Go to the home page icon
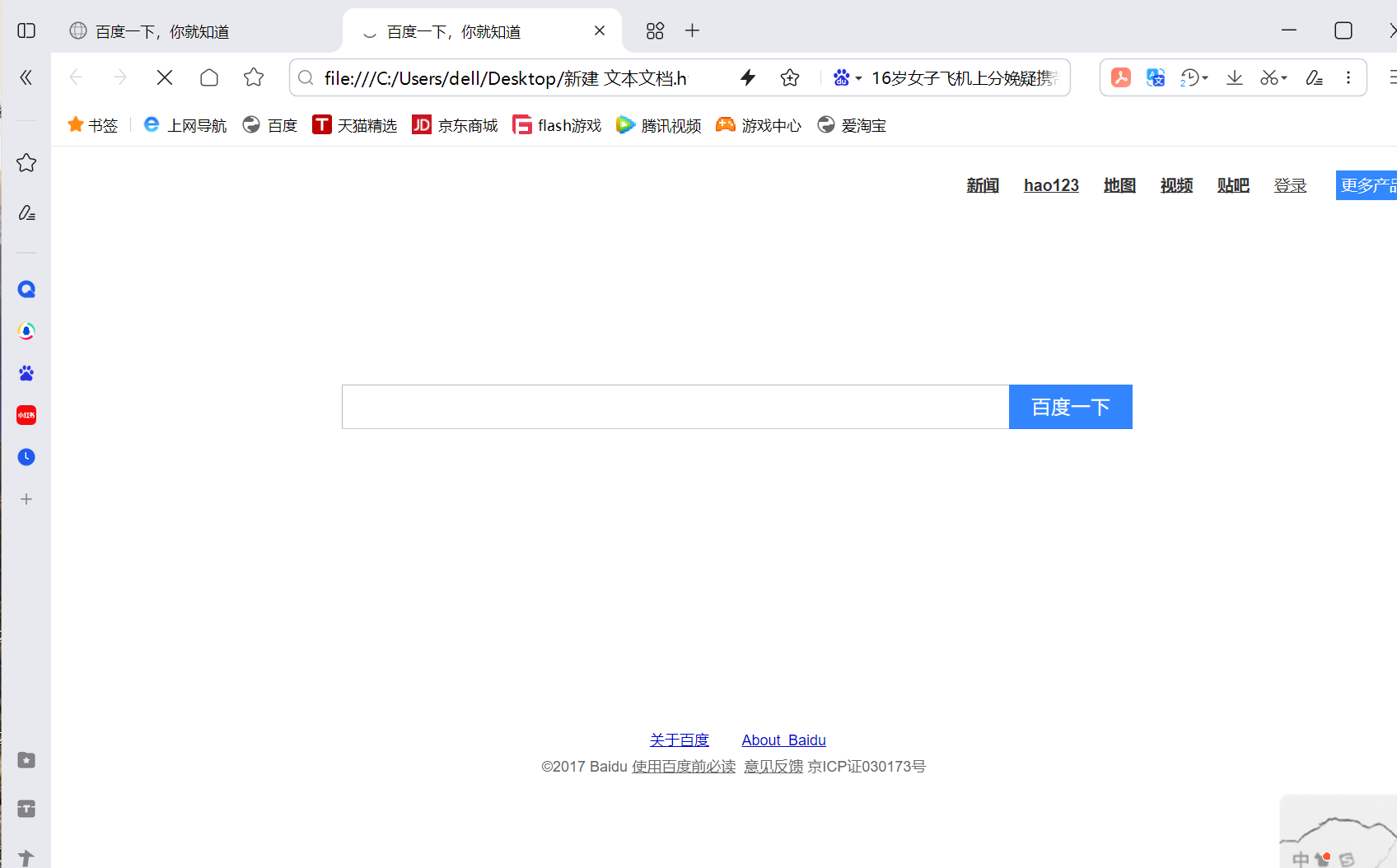Screen dimensions: 1397x868 pyautogui.click(x=209, y=77)
